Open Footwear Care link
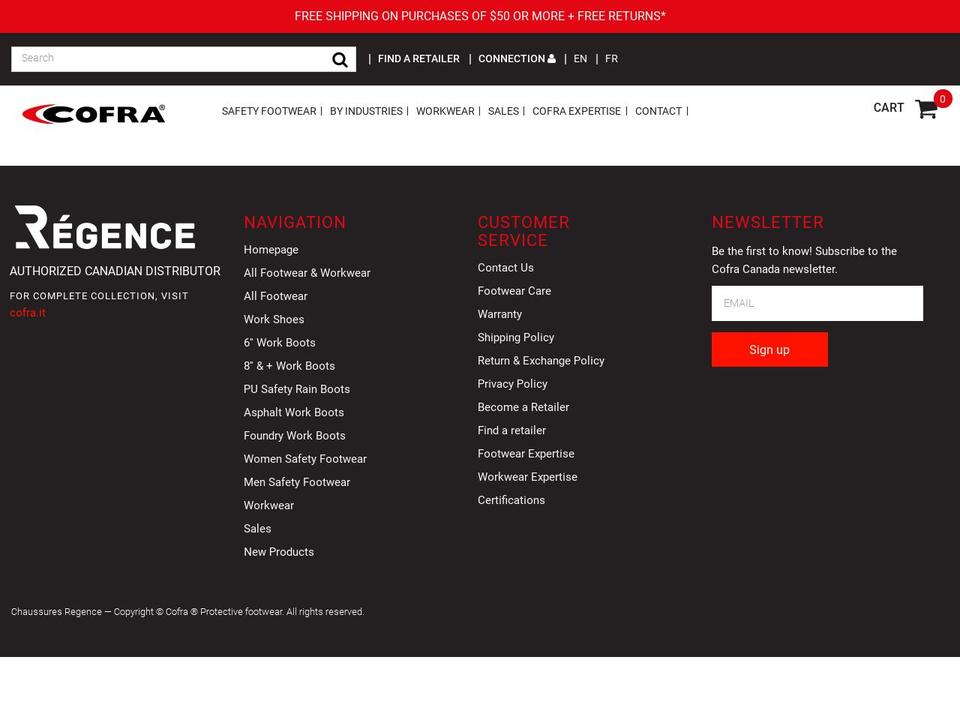 pyautogui.click(x=514, y=291)
